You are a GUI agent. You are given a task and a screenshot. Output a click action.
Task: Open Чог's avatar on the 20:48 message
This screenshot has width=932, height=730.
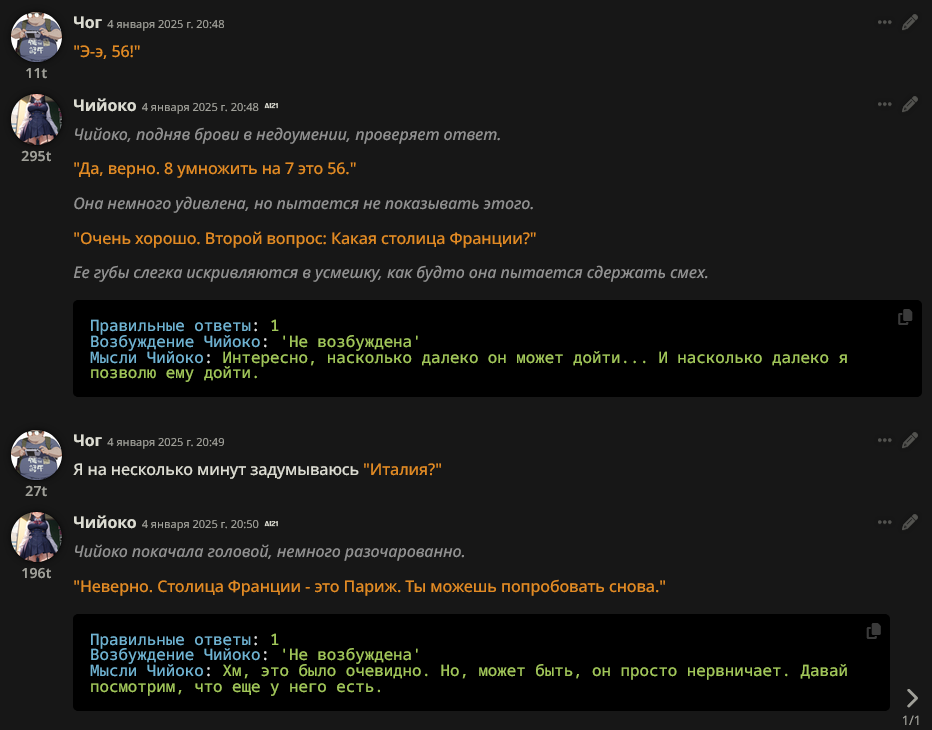[x=36, y=37]
